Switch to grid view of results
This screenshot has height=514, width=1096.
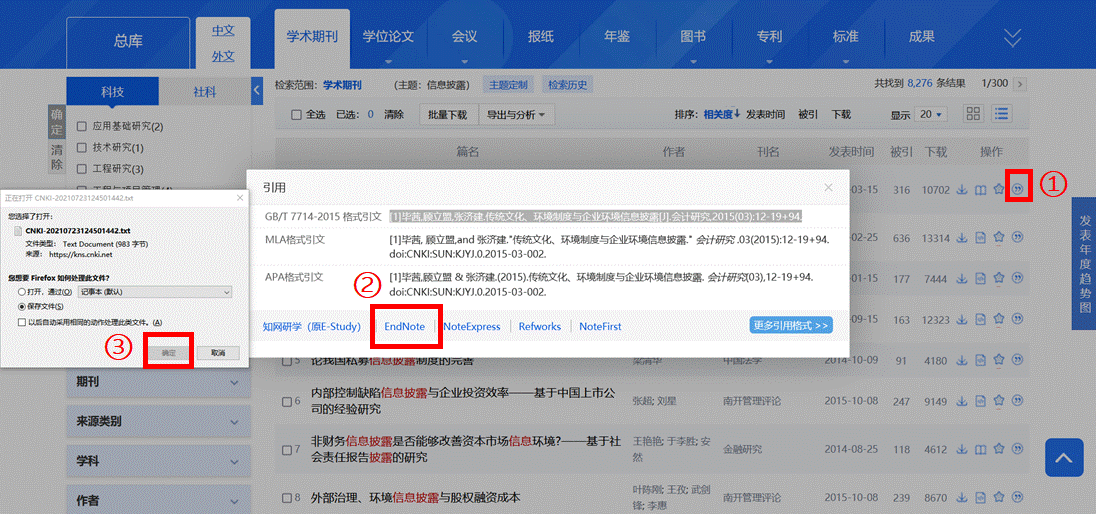point(974,115)
